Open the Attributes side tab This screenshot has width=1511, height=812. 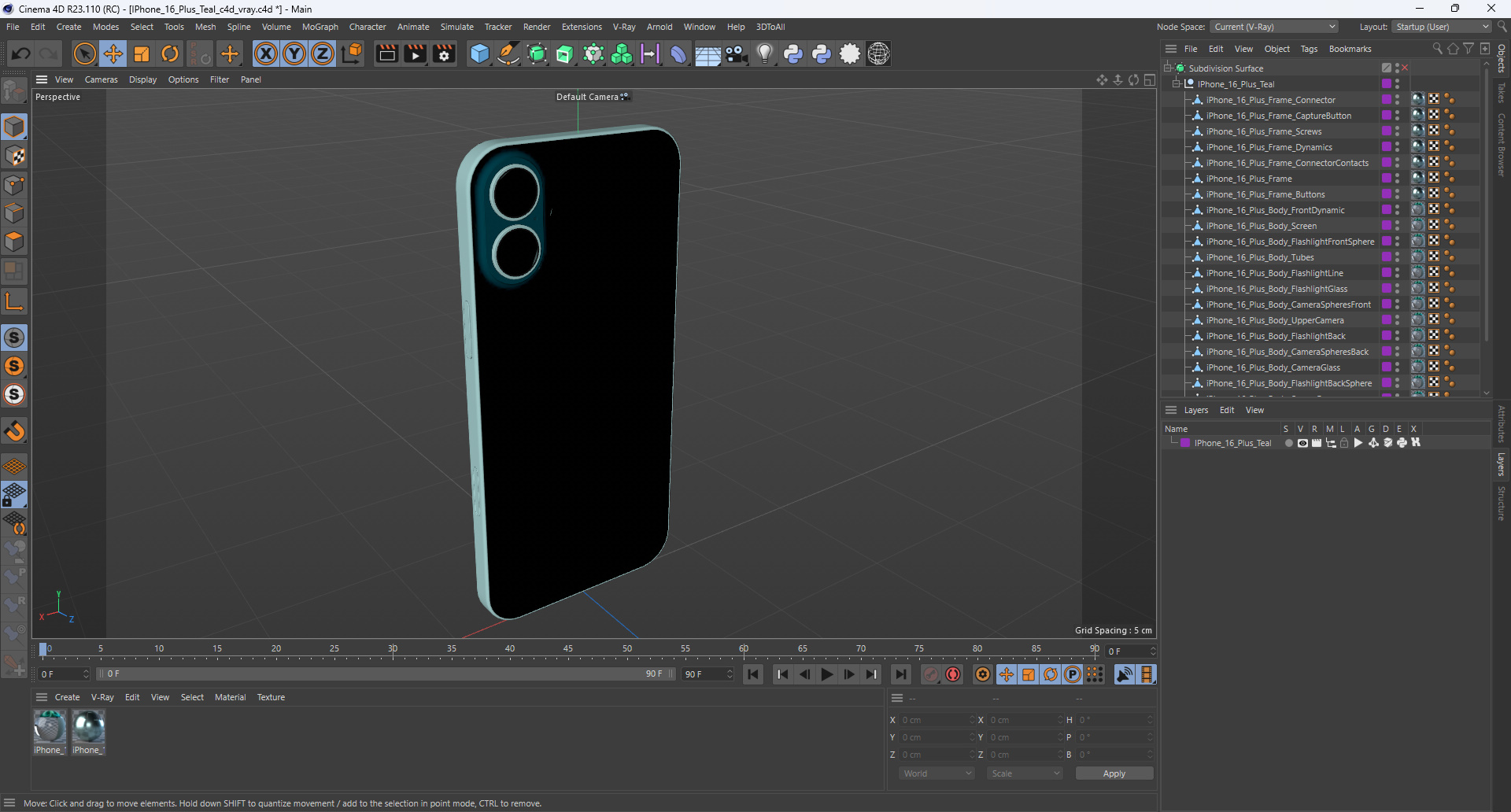(1502, 424)
